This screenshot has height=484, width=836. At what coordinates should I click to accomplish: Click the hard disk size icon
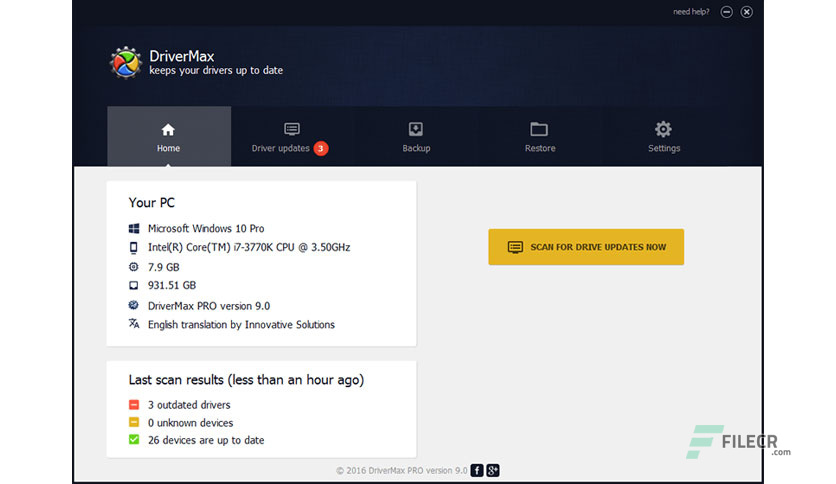click(134, 285)
